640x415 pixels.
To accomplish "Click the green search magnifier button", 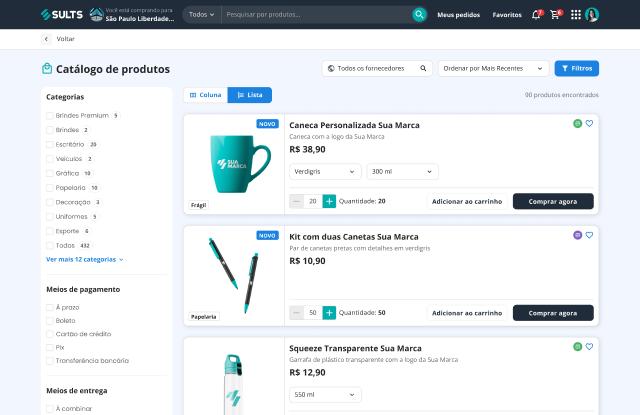I will [419, 15].
